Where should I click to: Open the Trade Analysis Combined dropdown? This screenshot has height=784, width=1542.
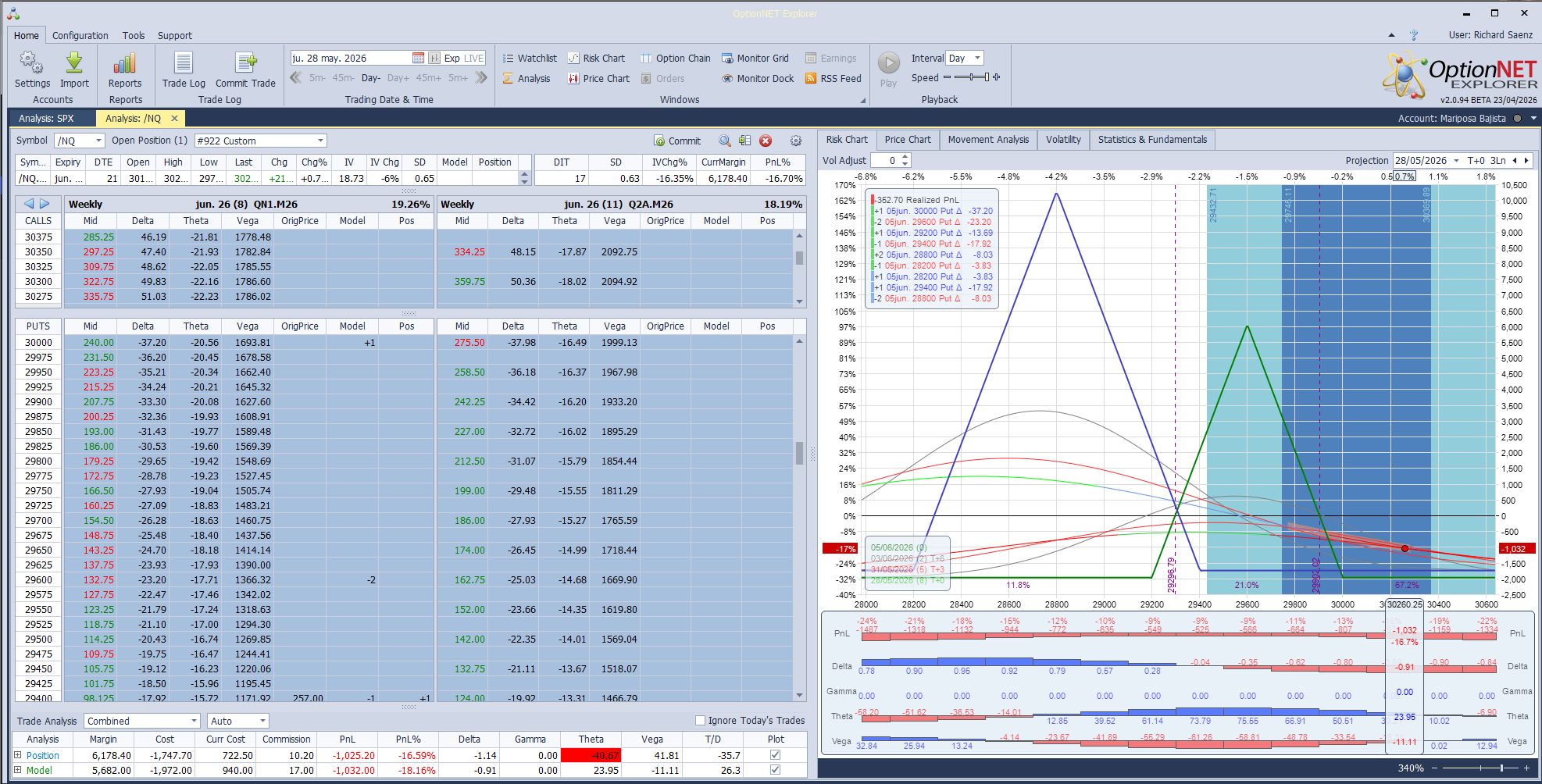tap(143, 721)
